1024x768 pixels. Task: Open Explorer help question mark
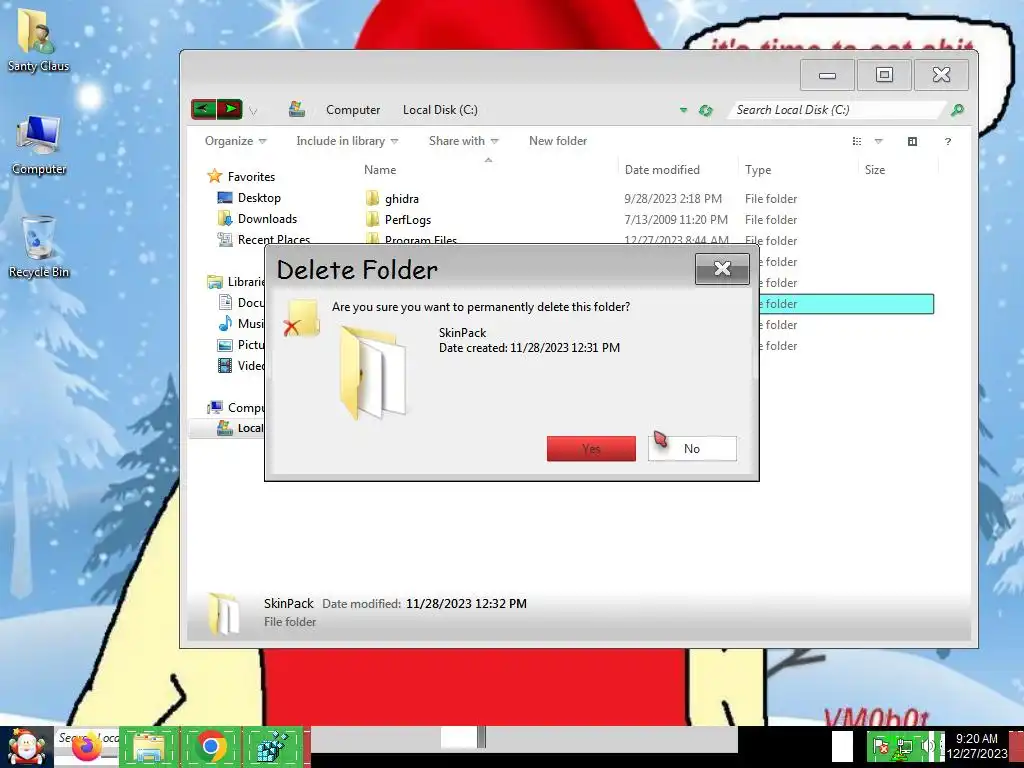(948, 141)
